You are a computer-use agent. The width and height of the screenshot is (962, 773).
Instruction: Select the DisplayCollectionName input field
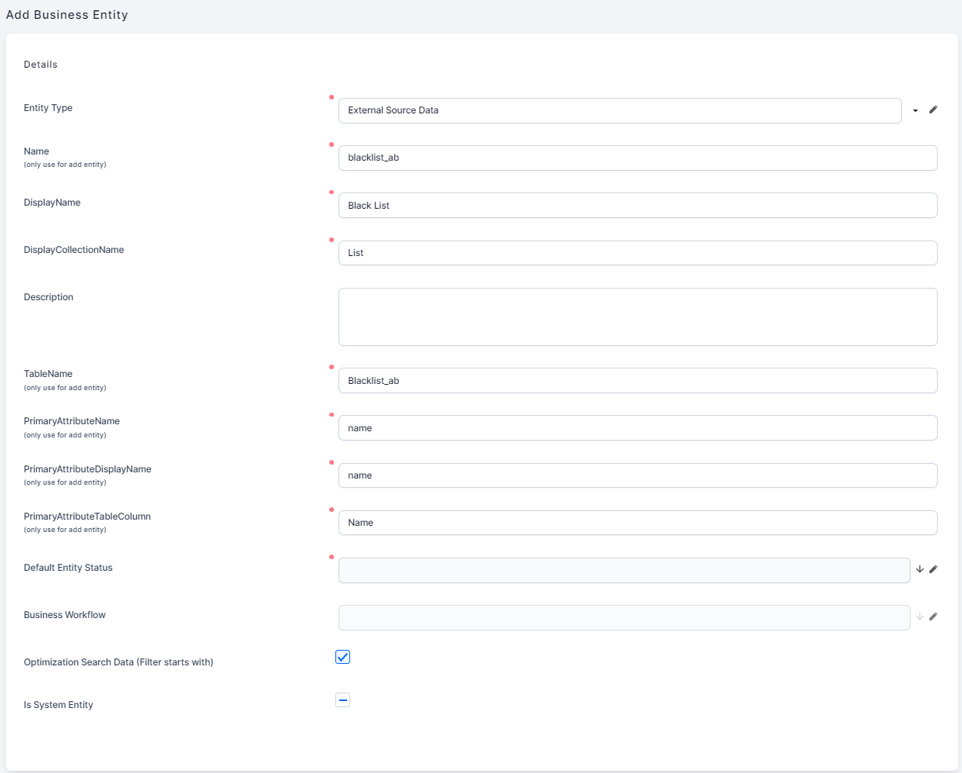(x=637, y=253)
